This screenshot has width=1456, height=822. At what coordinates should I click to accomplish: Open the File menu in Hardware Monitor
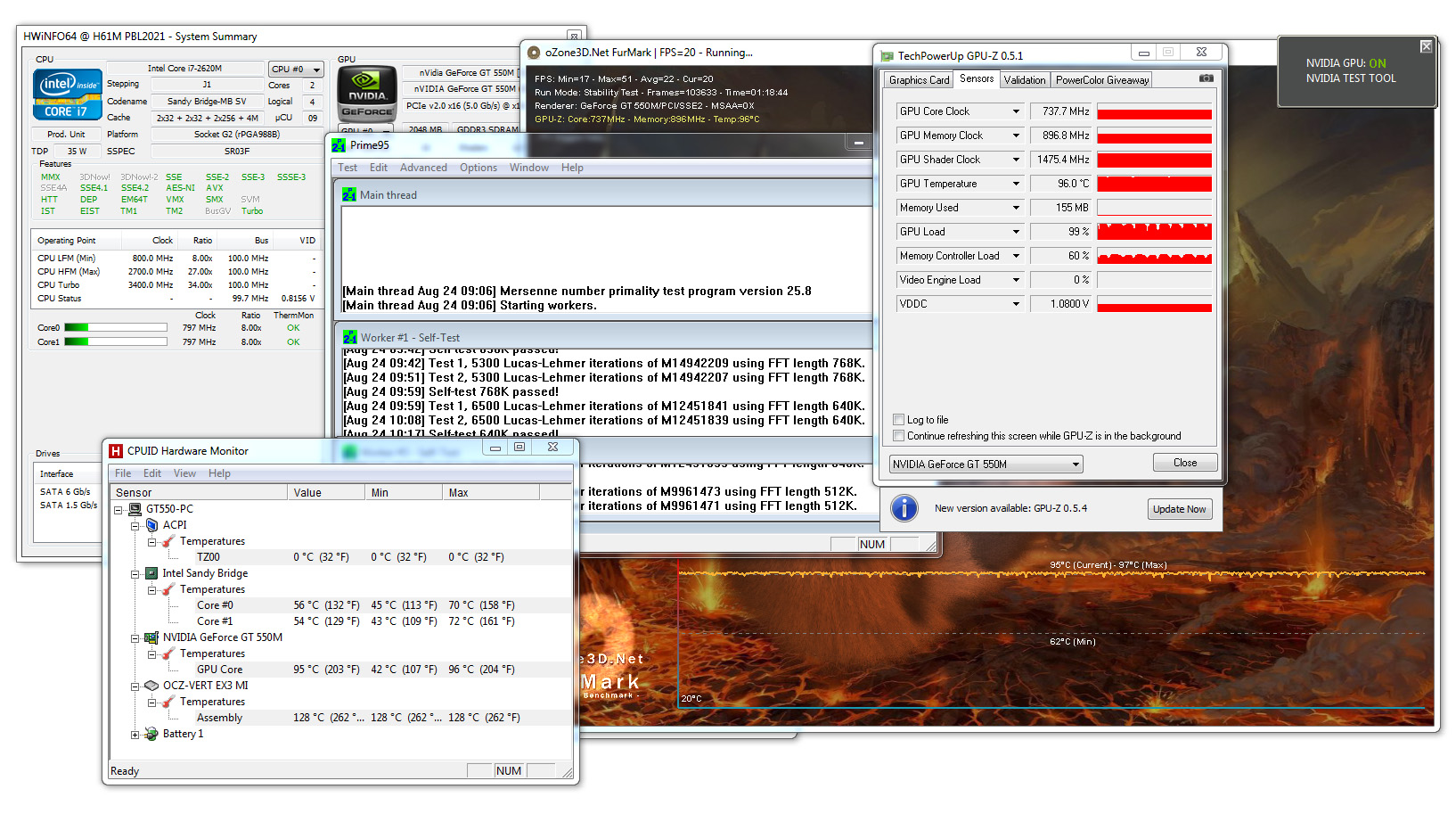point(123,473)
